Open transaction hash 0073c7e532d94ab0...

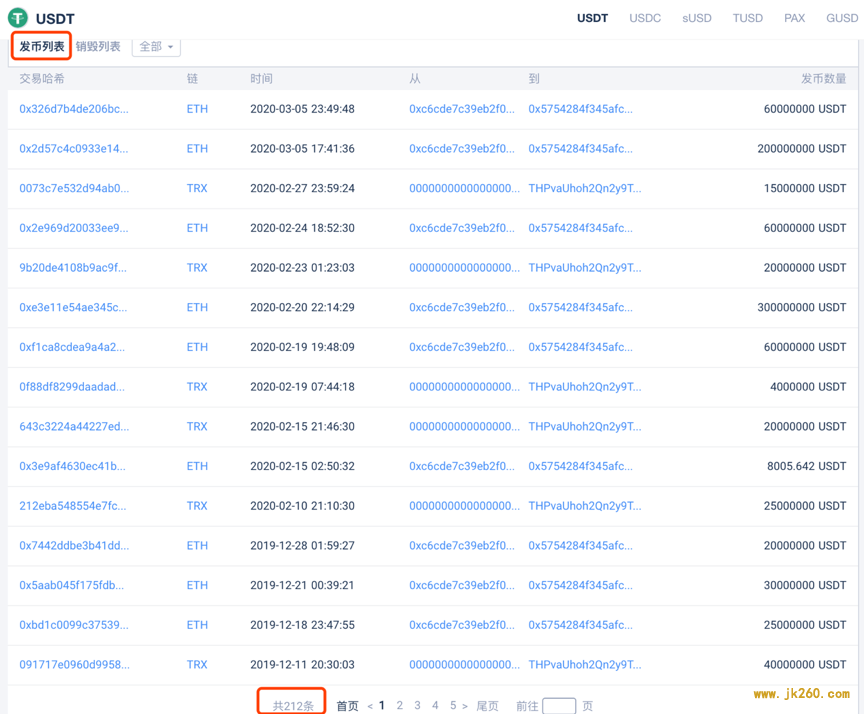click(74, 188)
